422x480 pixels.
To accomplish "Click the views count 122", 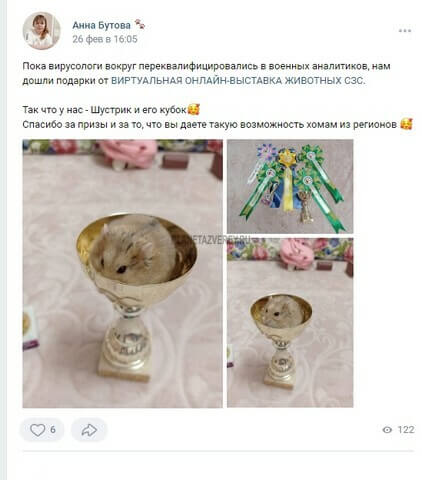I will tap(406, 430).
